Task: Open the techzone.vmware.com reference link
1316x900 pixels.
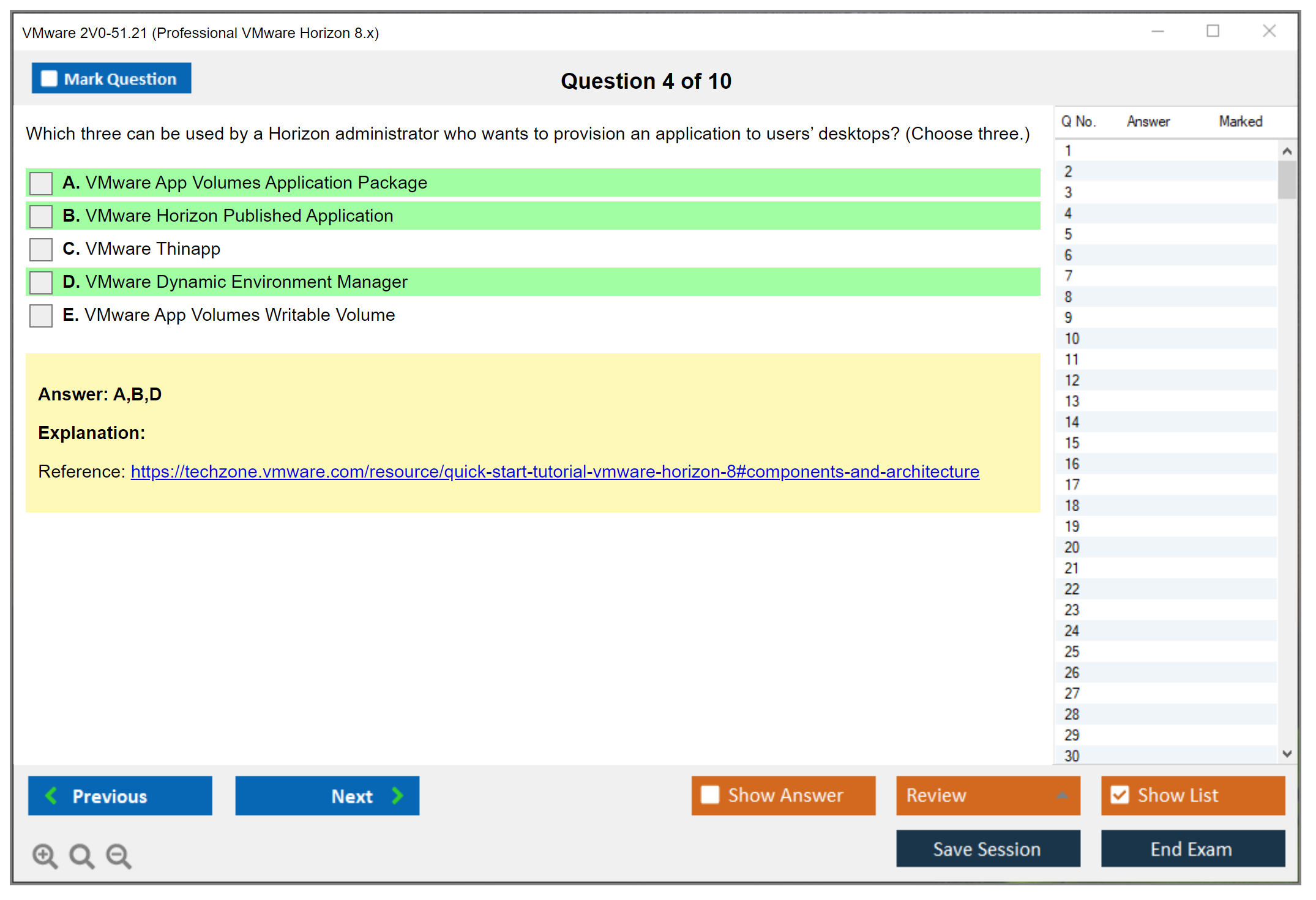Action: pos(555,471)
